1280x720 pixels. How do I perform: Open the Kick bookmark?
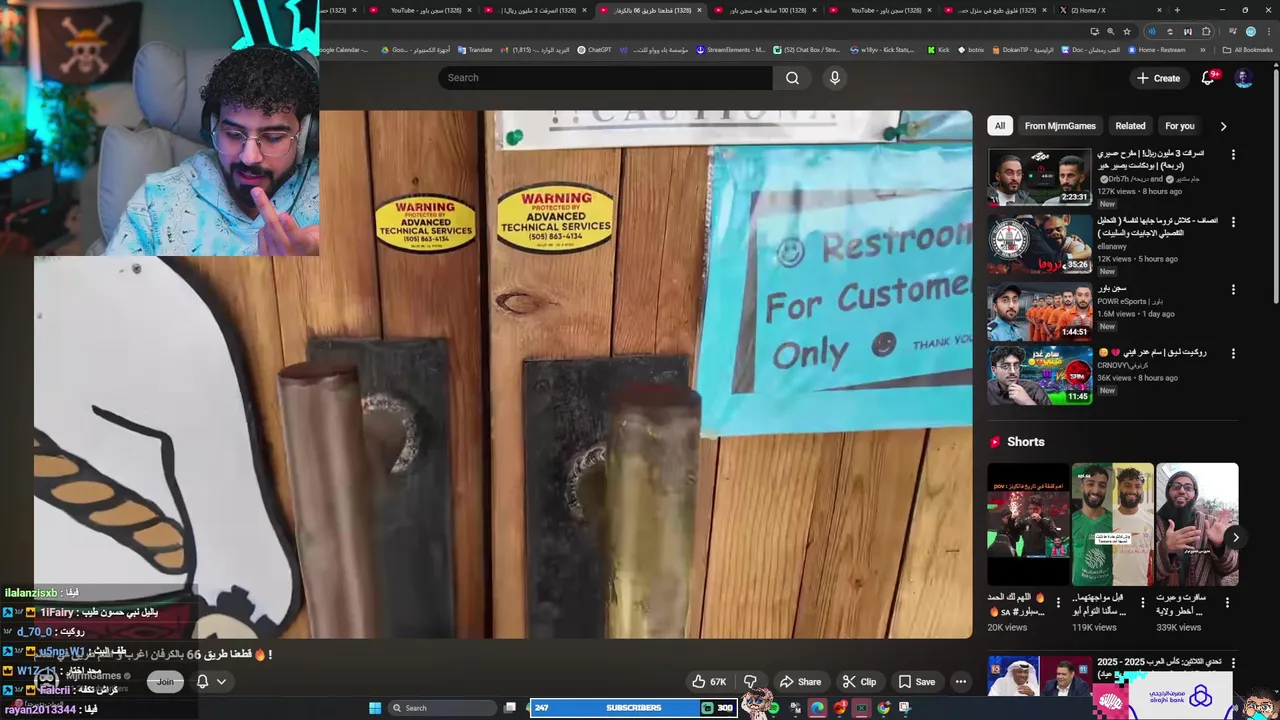pyautogui.click(x=938, y=49)
